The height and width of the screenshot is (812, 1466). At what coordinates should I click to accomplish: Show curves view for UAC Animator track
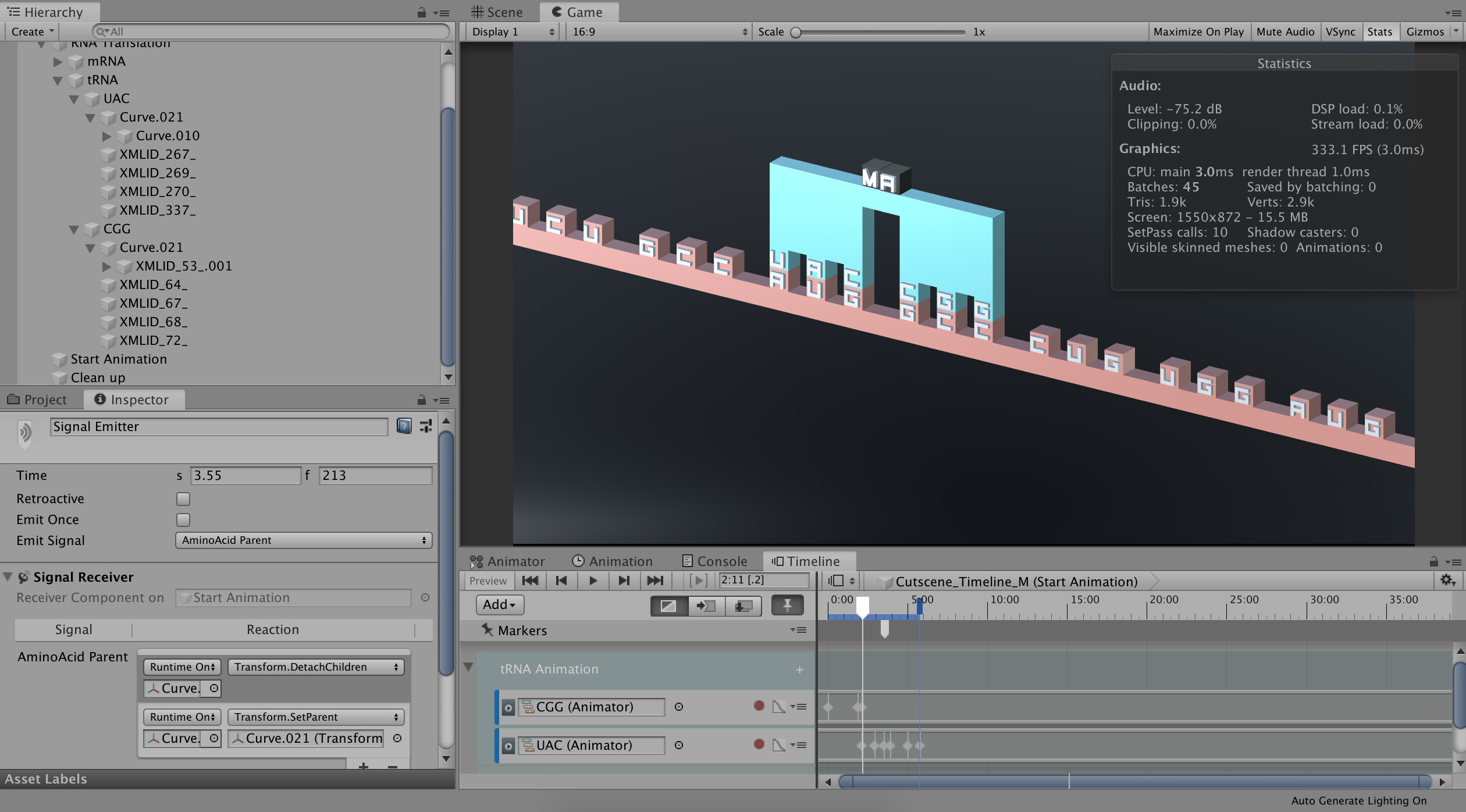click(778, 745)
